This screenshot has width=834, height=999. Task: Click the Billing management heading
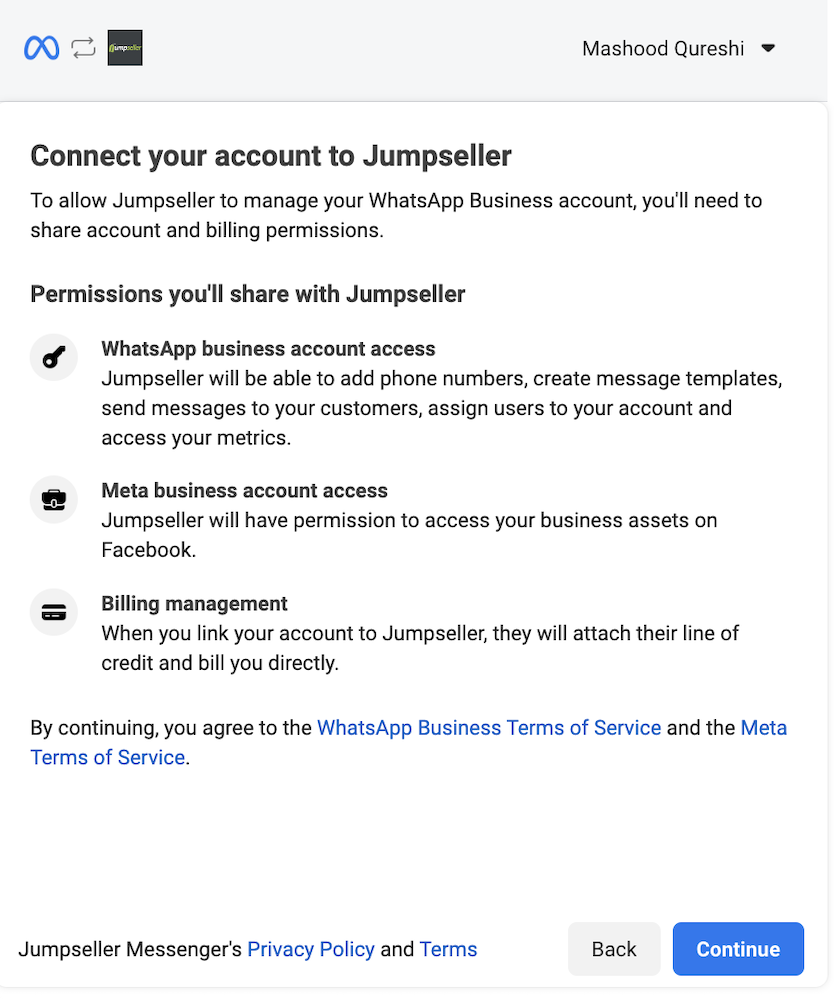click(194, 603)
